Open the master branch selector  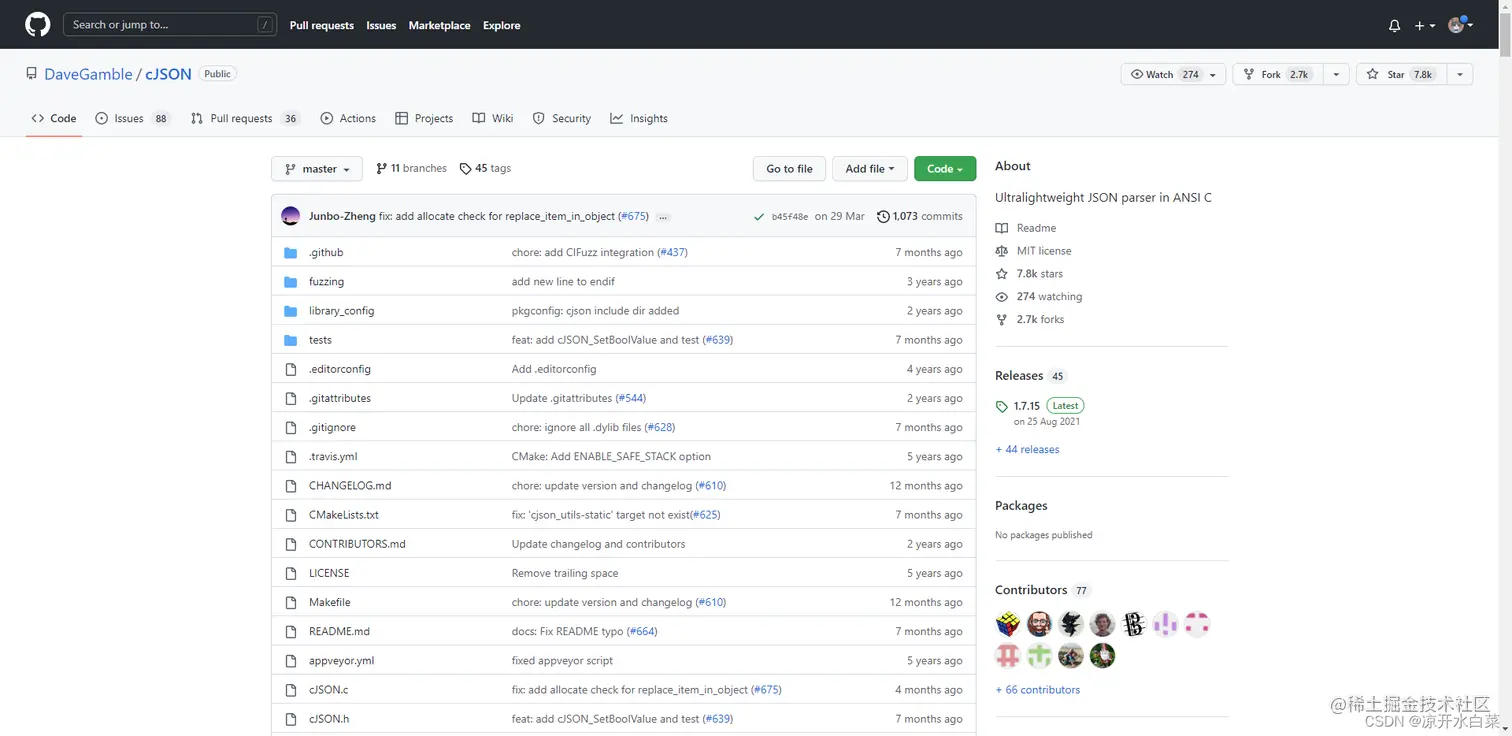pos(317,169)
